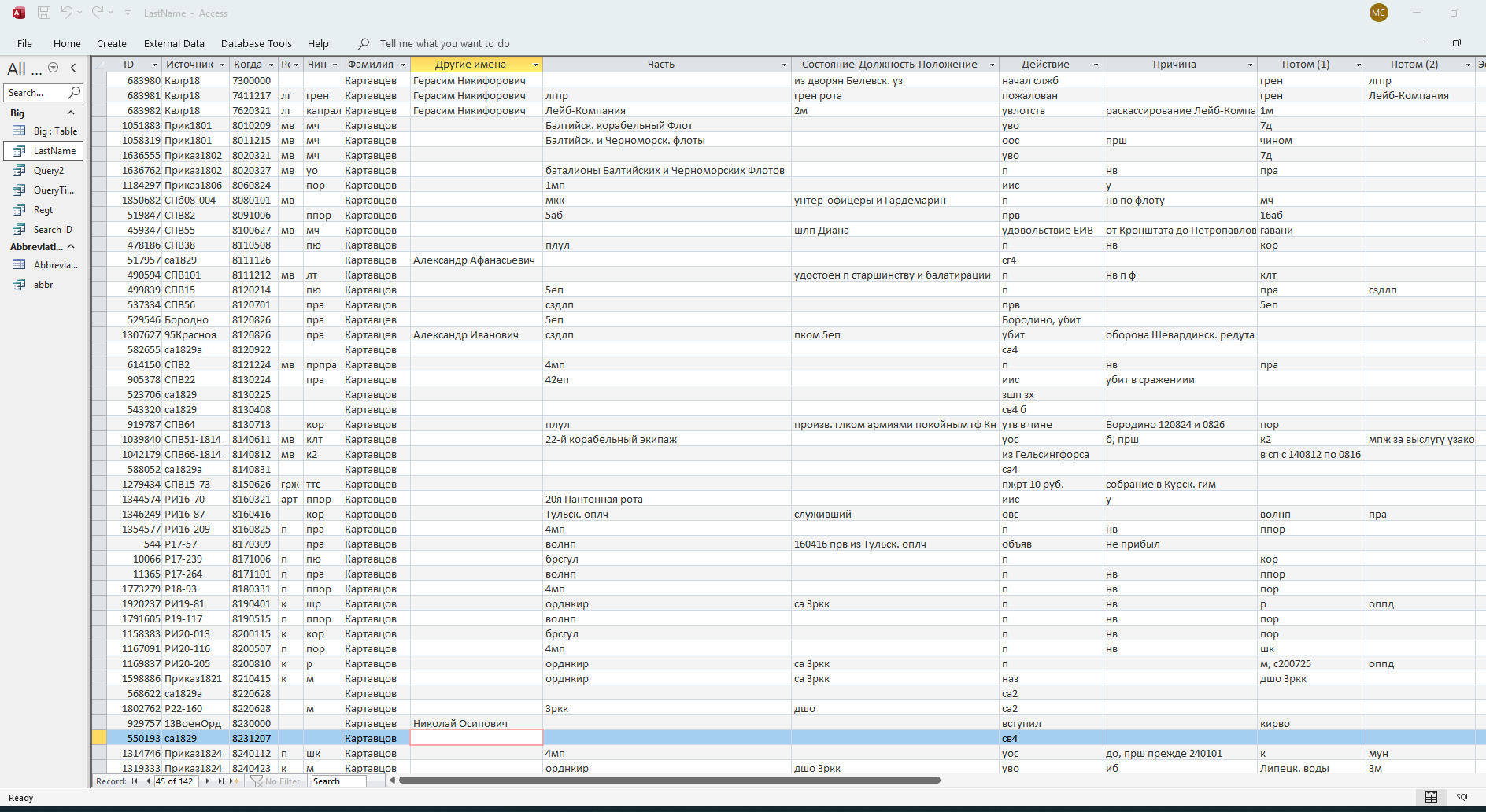Switch to Datasheet View in the status bar
The height and width of the screenshot is (812, 1486).
1431,797
